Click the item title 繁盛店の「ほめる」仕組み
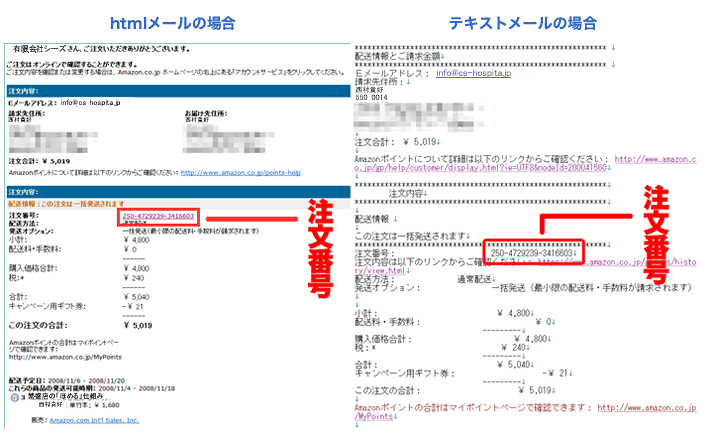 point(65,396)
